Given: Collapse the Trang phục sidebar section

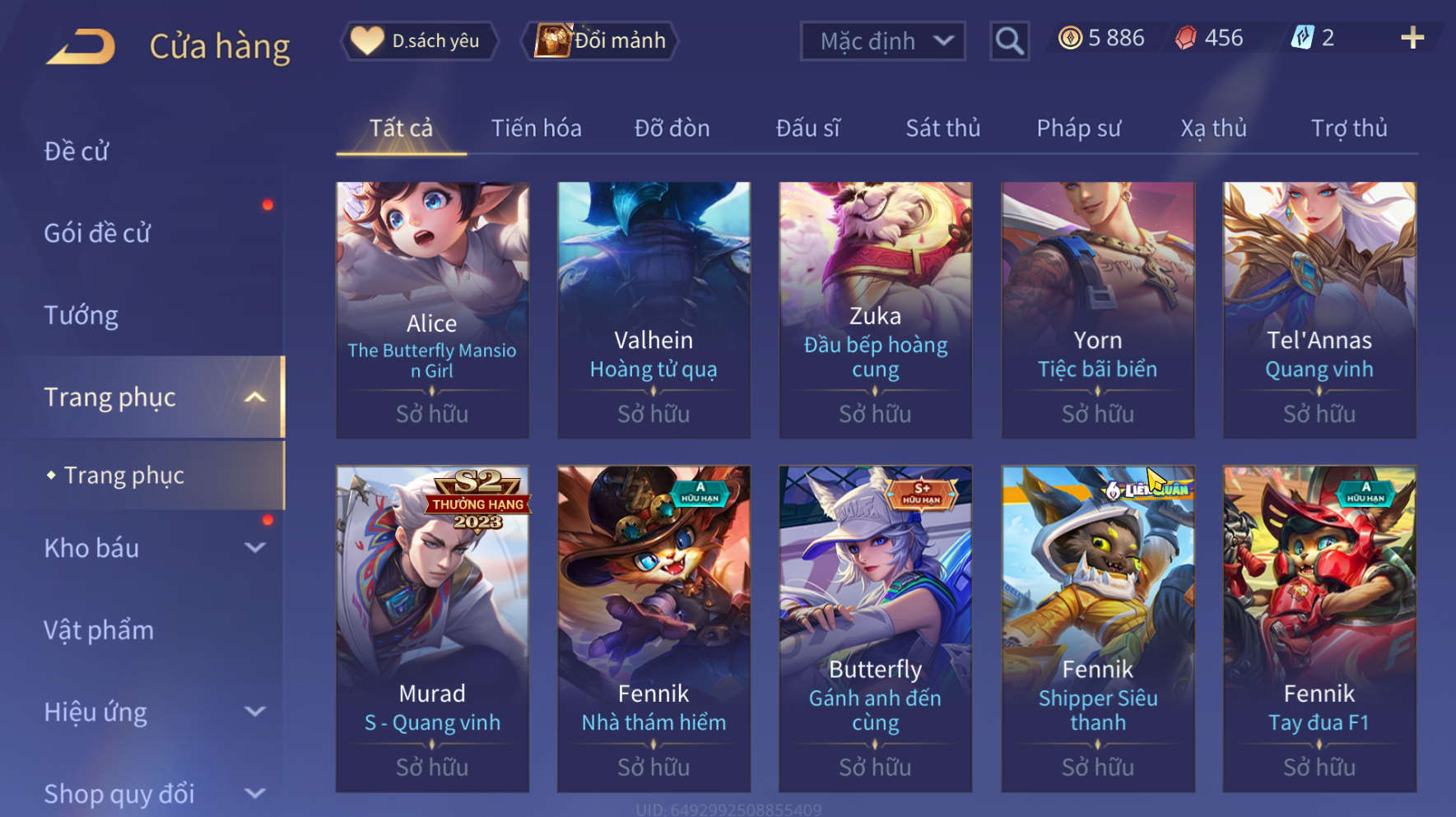Looking at the screenshot, I should click(x=255, y=397).
